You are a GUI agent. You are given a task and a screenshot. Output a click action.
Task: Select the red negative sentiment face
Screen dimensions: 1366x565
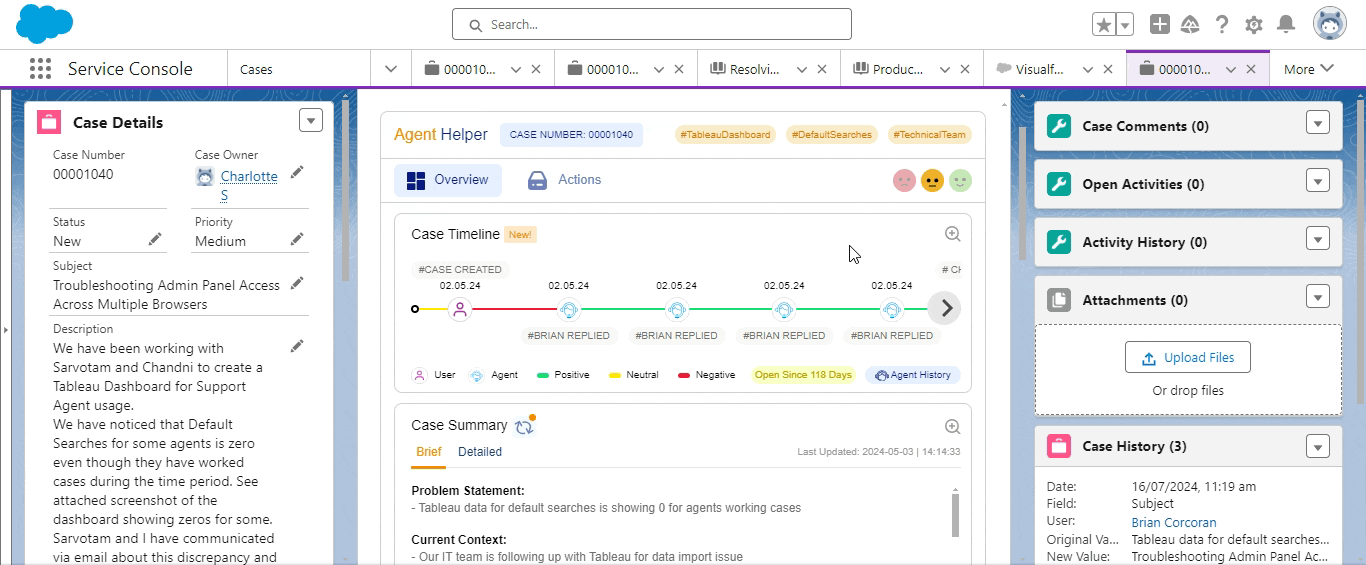(x=904, y=181)
